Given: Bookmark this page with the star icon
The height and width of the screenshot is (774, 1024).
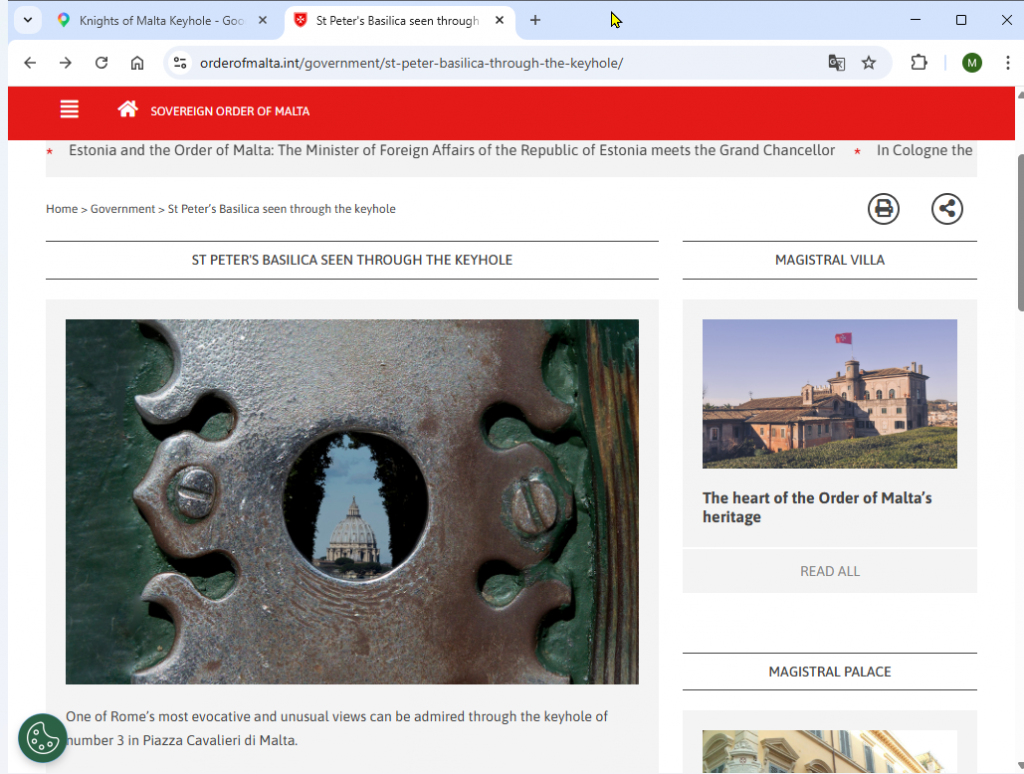Looking at the screenshot, I should [x=869, y=63].
